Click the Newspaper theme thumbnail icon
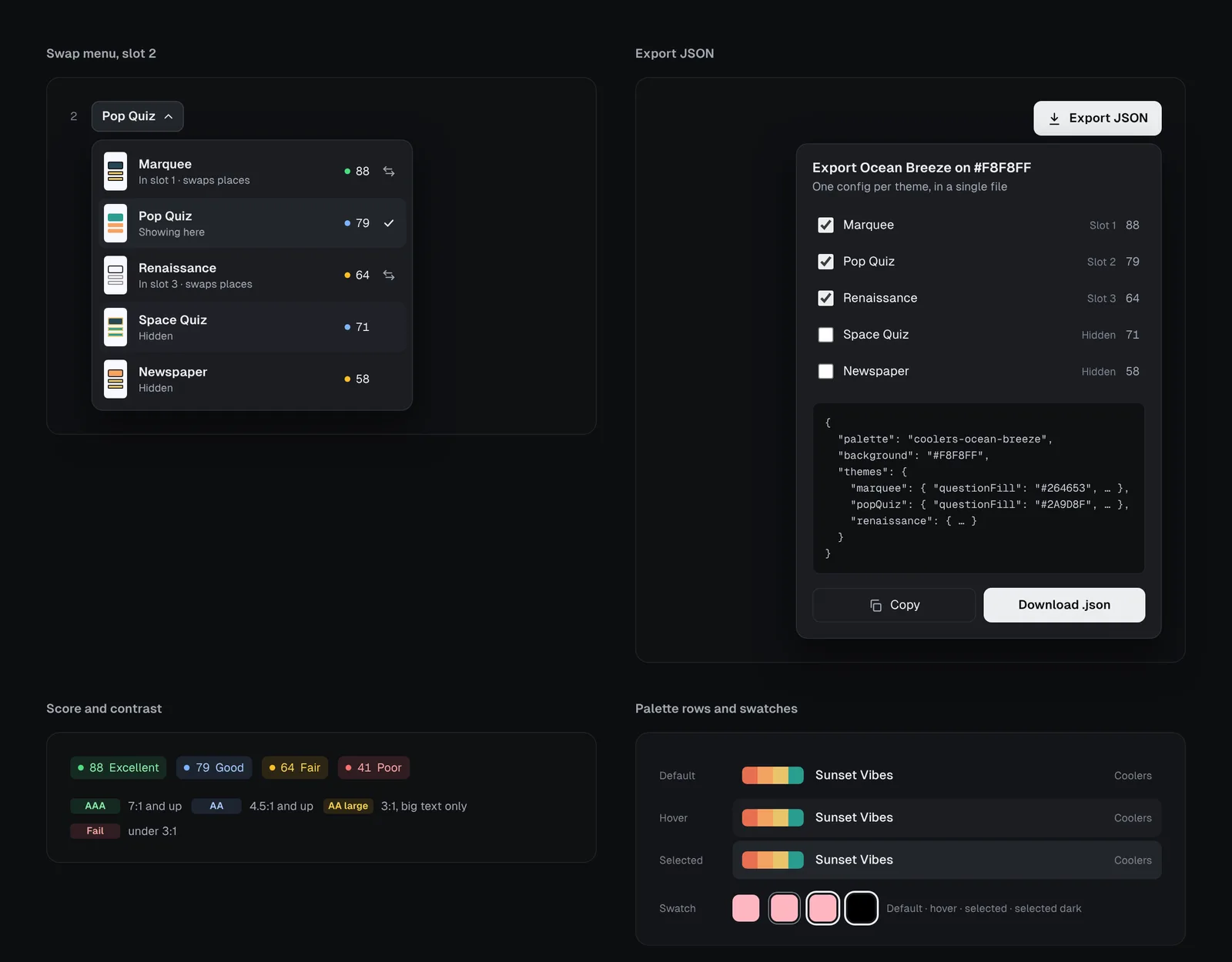The image size is (1232, 962). (x=115, y=379)
